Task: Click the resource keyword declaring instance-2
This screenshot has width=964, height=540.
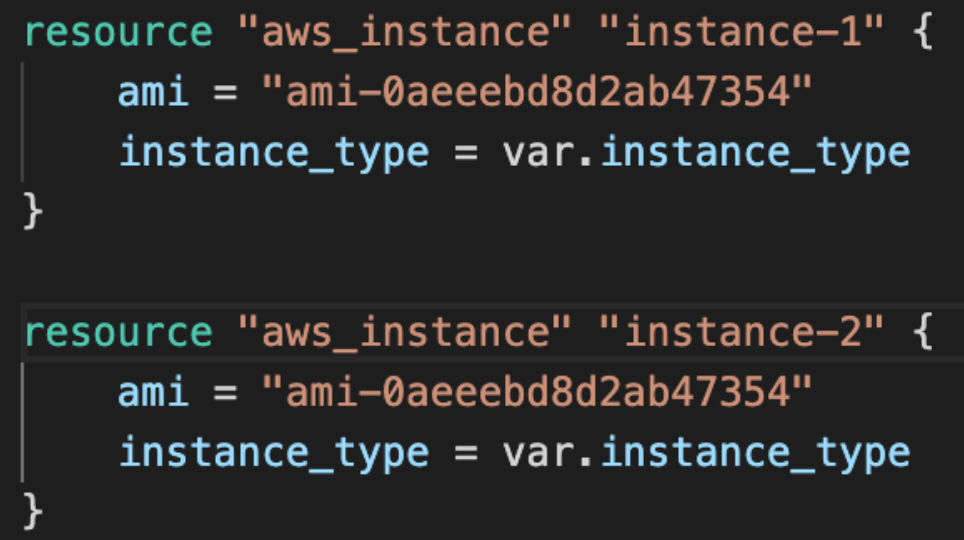Action: pos(118,332)
